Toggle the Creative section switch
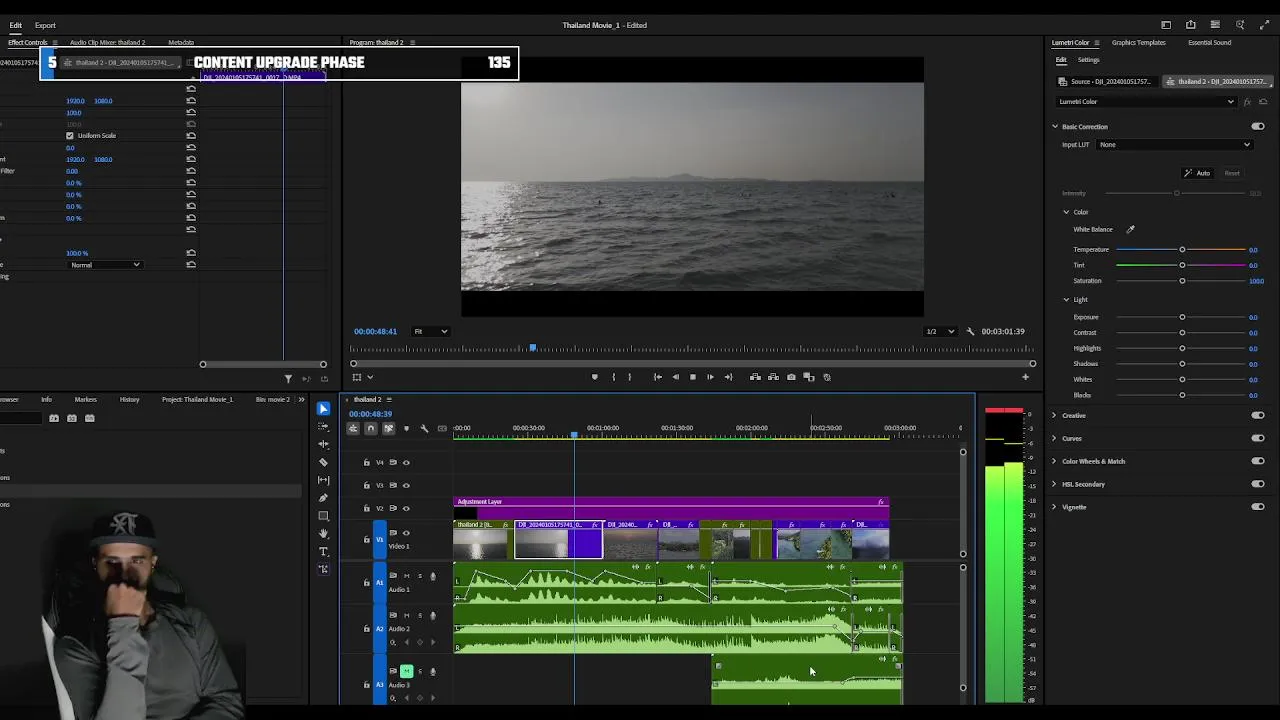 (1258, 415)
